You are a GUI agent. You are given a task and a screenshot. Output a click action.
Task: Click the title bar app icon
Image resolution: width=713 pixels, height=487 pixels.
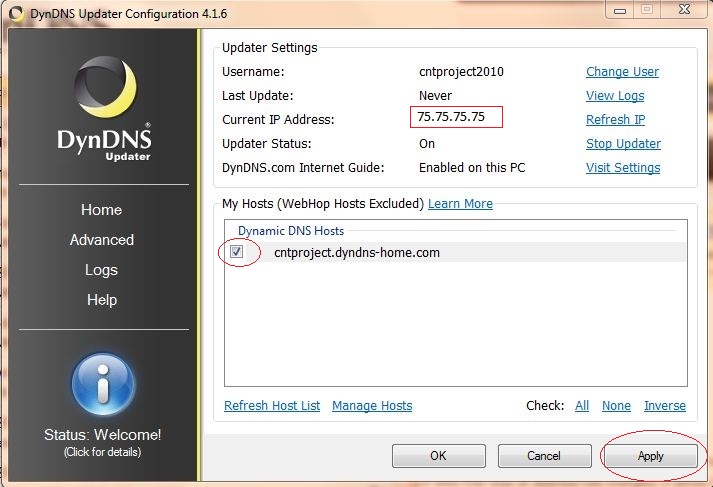17,14
